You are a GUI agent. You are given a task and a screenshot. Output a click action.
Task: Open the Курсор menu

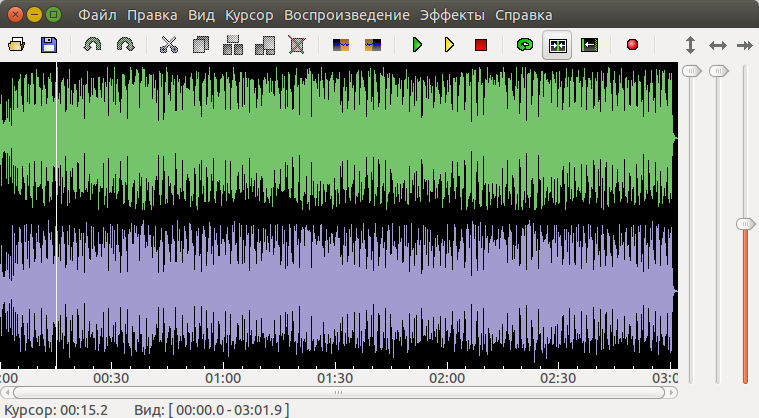(x=249, y=15)
